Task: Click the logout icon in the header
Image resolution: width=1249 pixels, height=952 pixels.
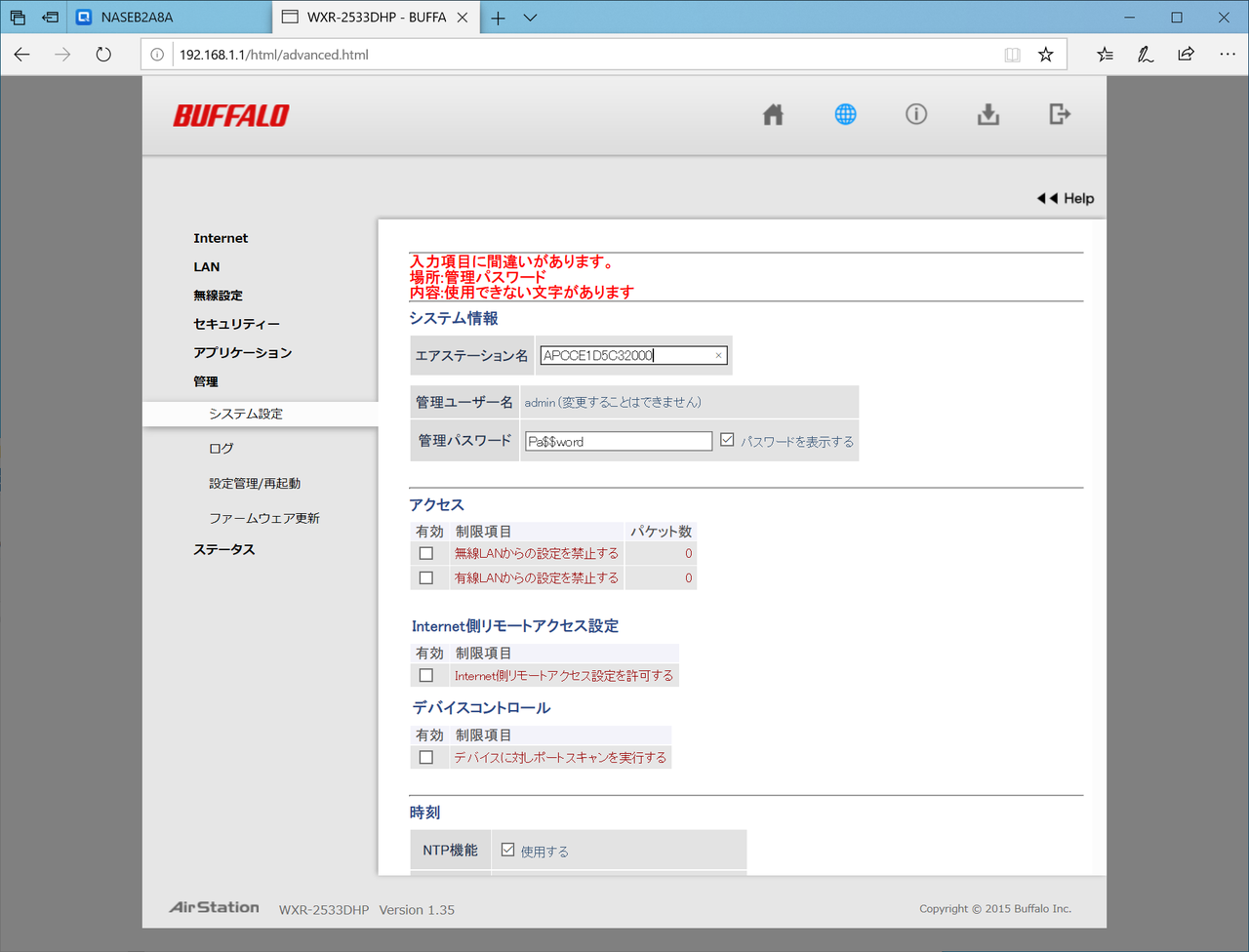Action: pos(1060,114)
